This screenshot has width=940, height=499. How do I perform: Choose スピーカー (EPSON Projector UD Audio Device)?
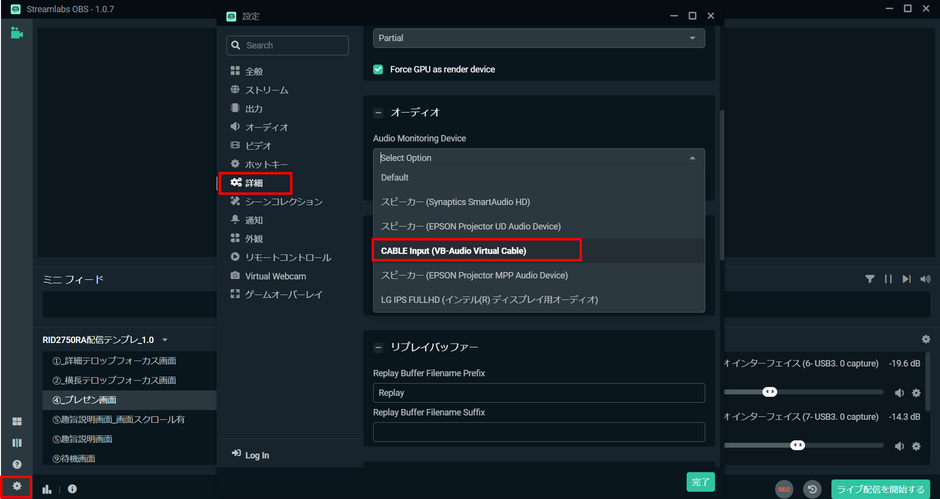539,227
